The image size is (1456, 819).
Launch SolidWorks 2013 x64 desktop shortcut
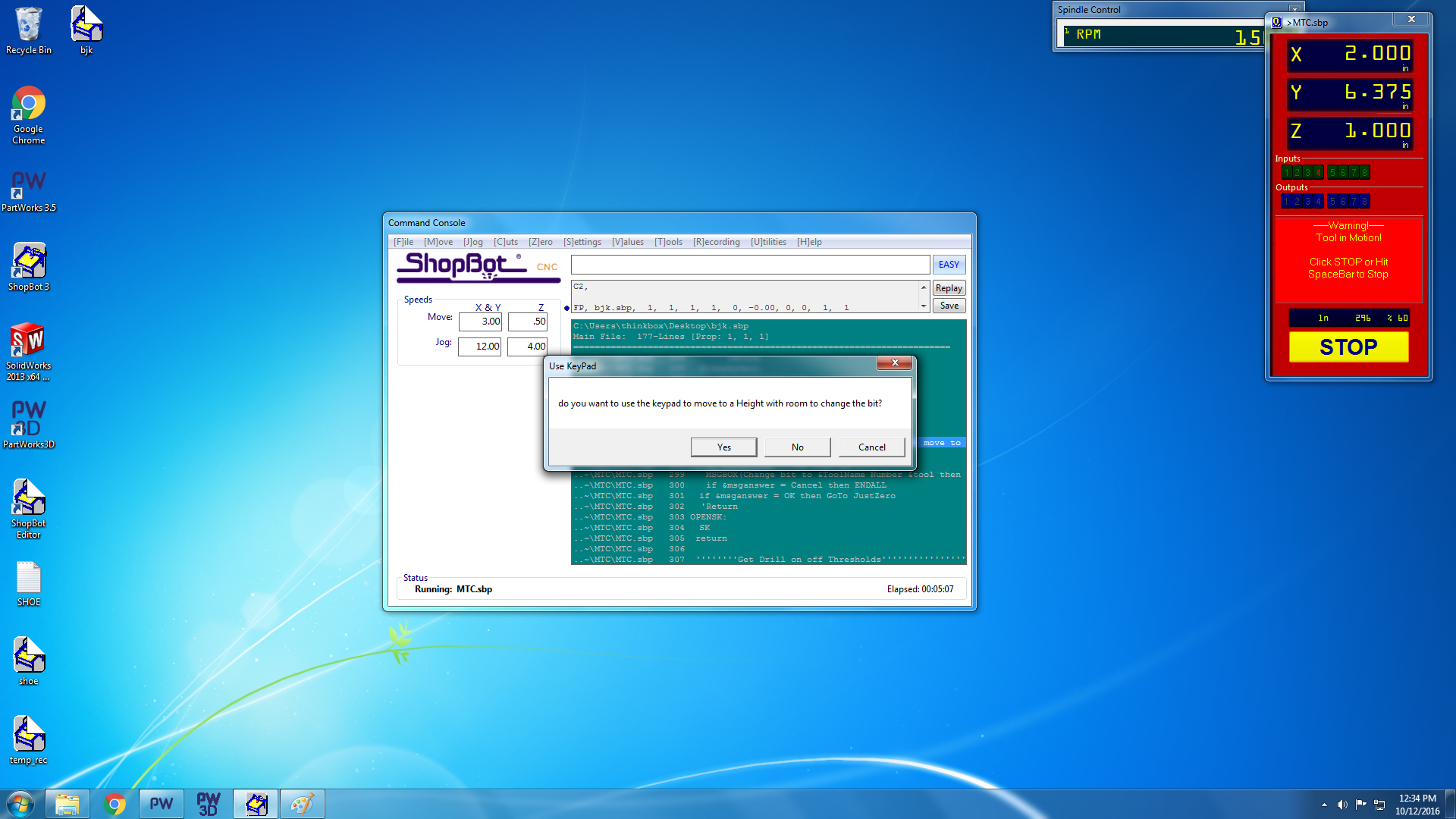pyautogui.click(x=29, y=352)
